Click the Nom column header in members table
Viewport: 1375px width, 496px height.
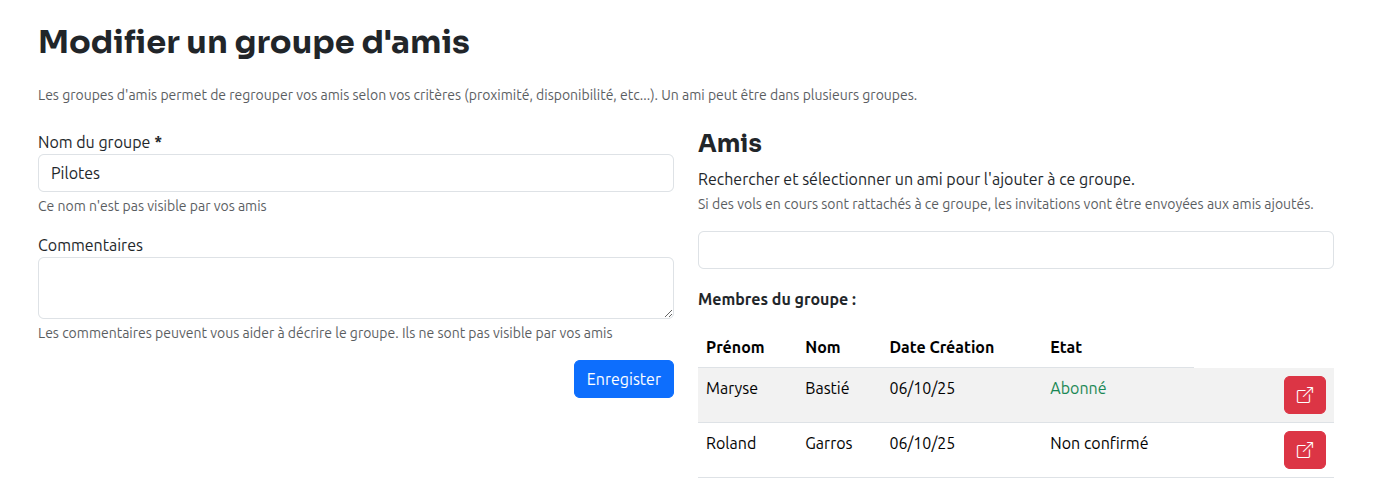coord(822,347)
